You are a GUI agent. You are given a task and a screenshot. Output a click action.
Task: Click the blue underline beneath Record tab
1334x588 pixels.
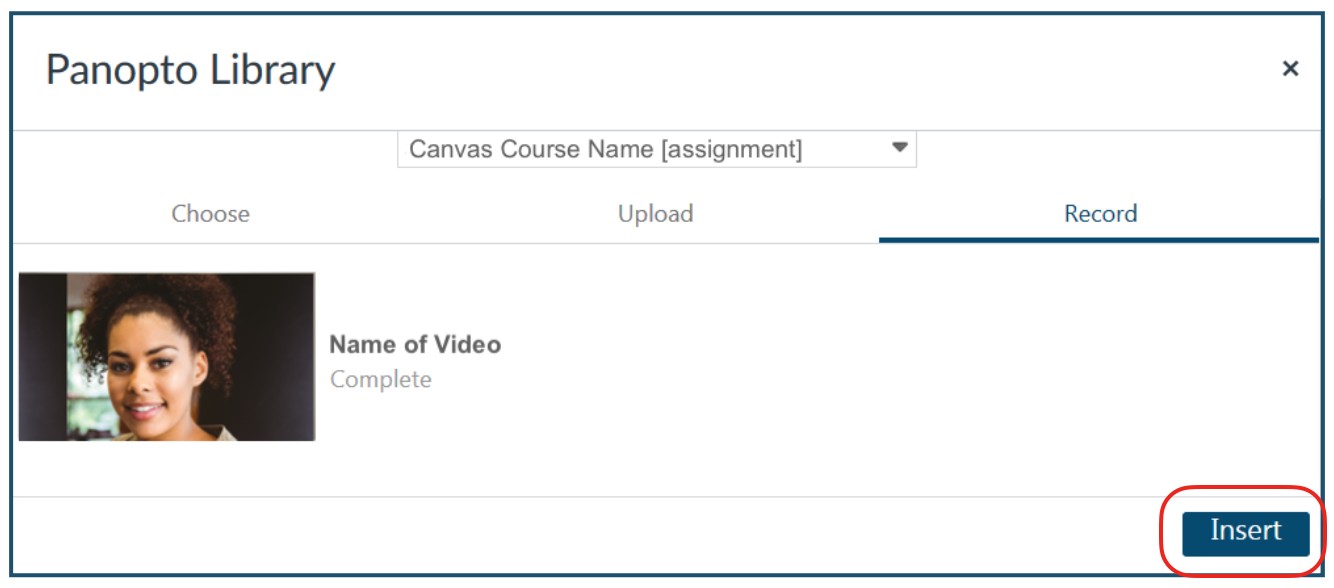click(1099, 240)
